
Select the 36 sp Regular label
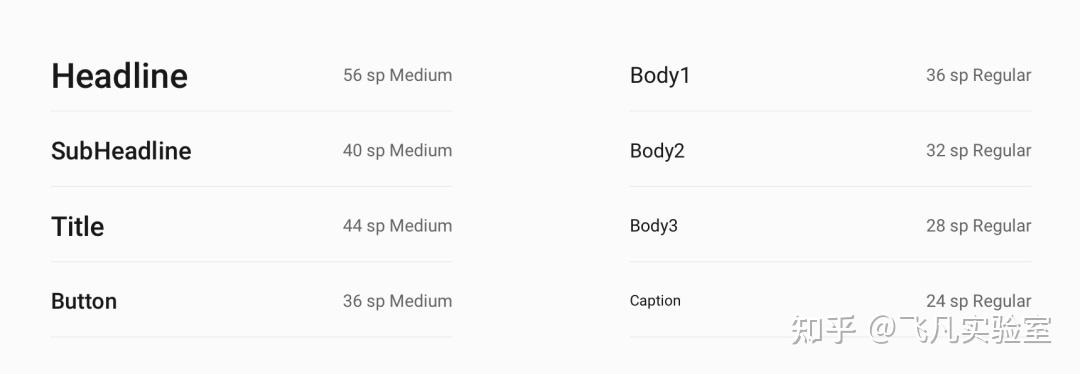click(x=979, y=75)
